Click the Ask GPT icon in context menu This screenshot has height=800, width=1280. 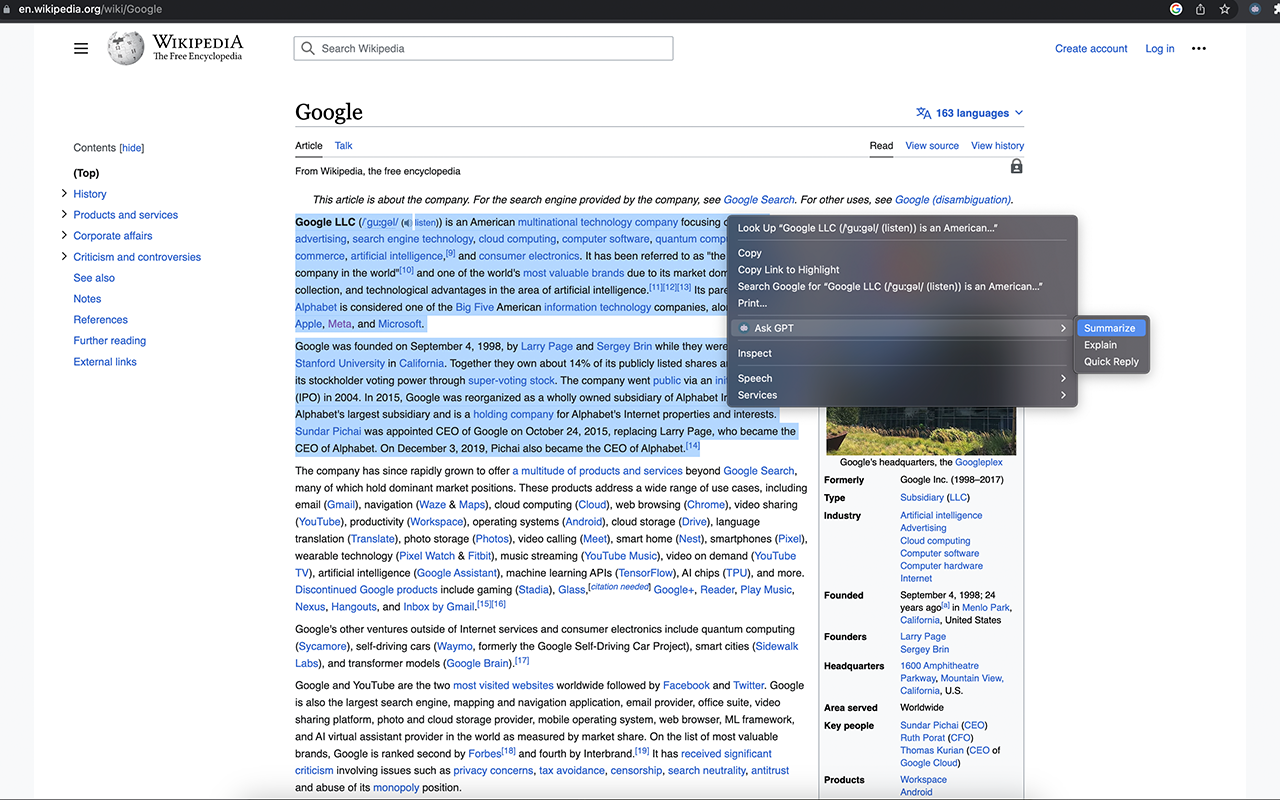click(x=744, y=328)
